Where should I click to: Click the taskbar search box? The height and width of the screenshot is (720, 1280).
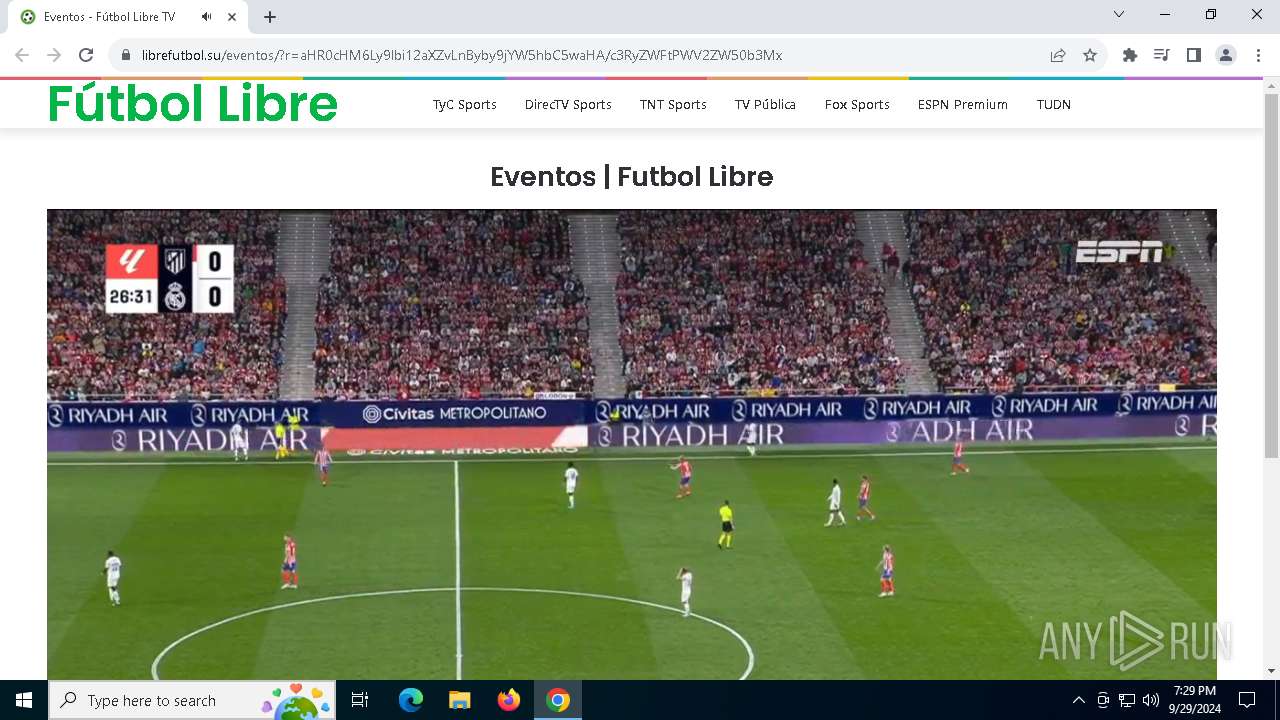pos(191,700)
